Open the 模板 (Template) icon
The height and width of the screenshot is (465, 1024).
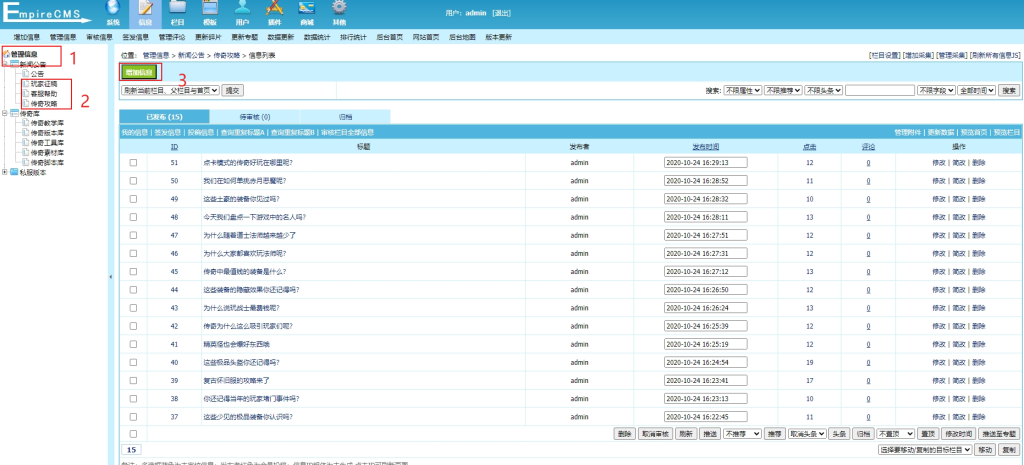click(x=210, y=12)
